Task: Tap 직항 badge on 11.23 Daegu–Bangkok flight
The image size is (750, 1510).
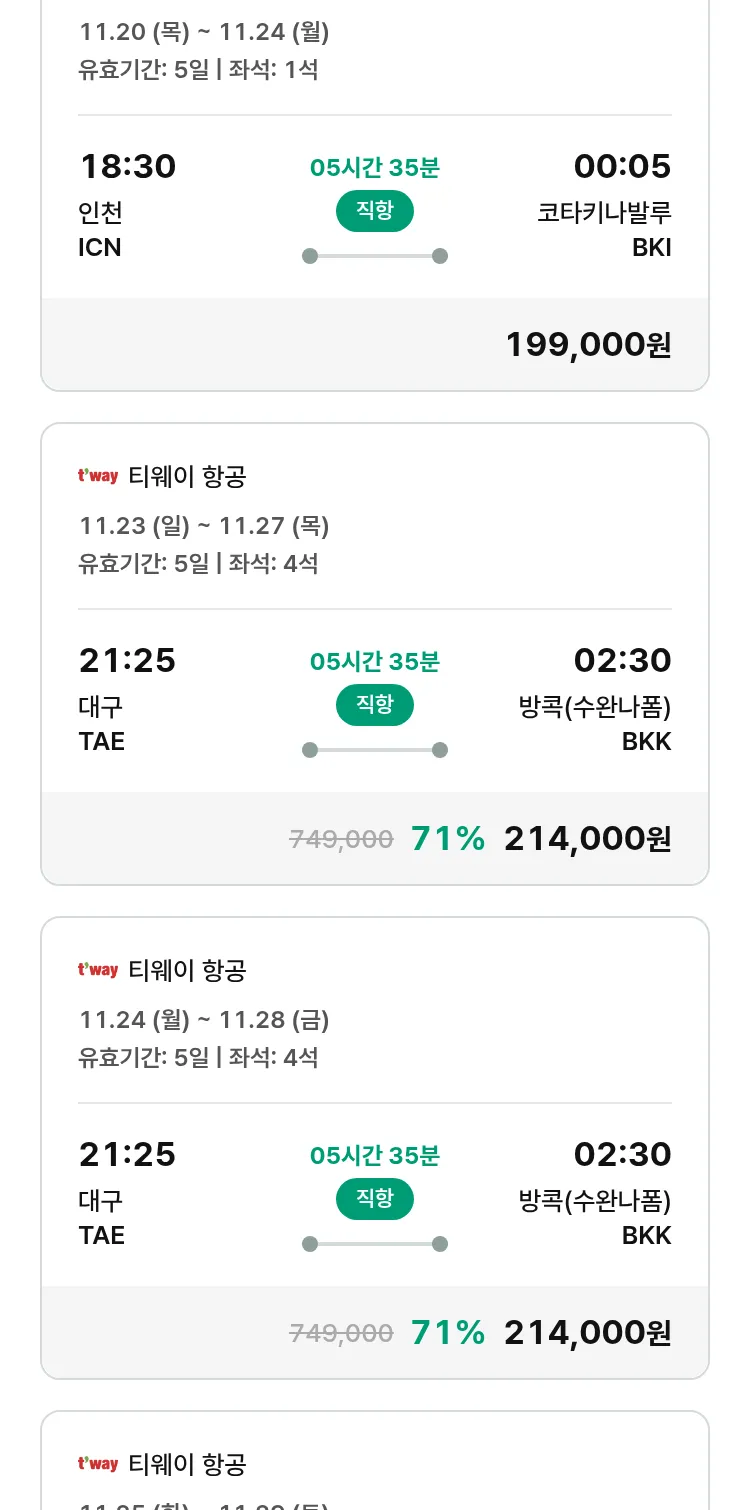Action: [x=375, y=705]
